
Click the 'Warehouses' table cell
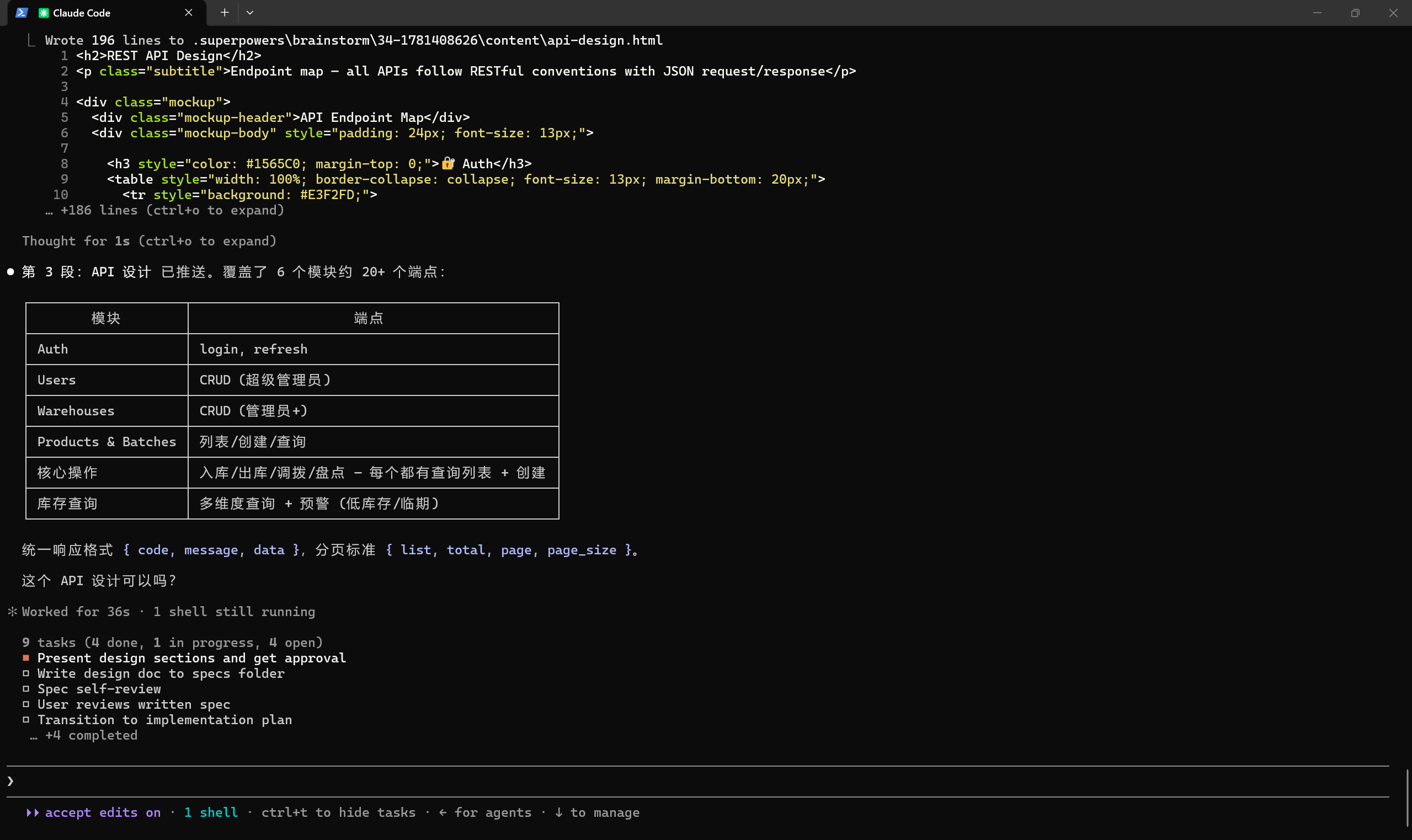(x=107, y=411)
